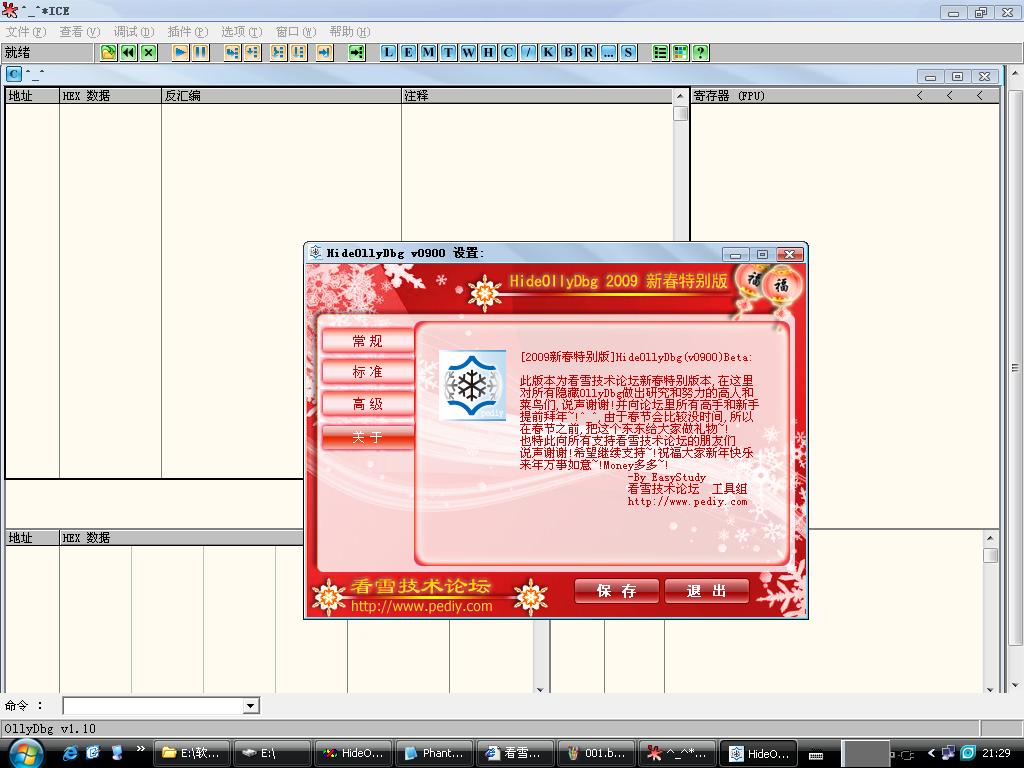This screenshot has width=1024, height=768.
Task: Open the 选项(T) menu
Action: pyautogui.click(x=242, y=32)
